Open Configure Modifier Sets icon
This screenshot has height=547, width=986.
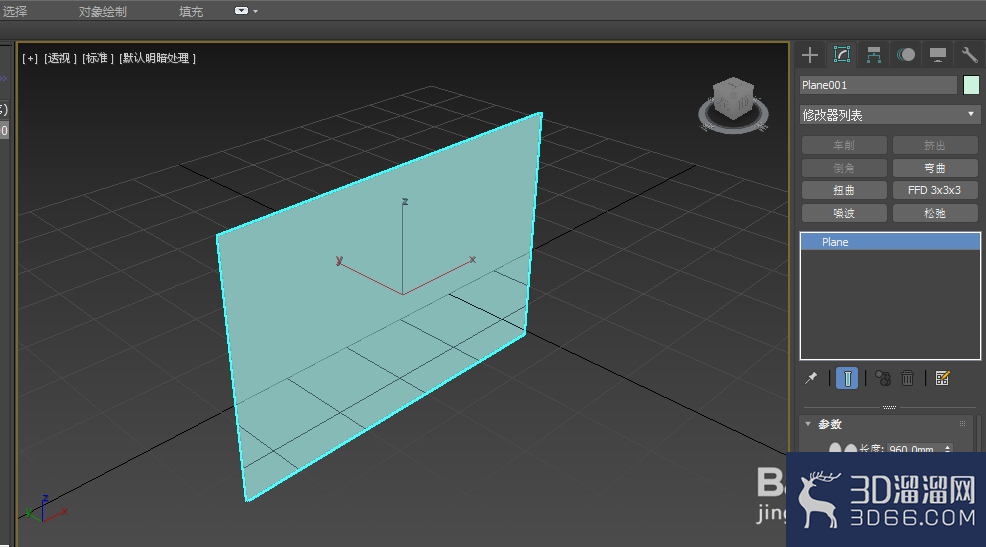coord(942,378)
